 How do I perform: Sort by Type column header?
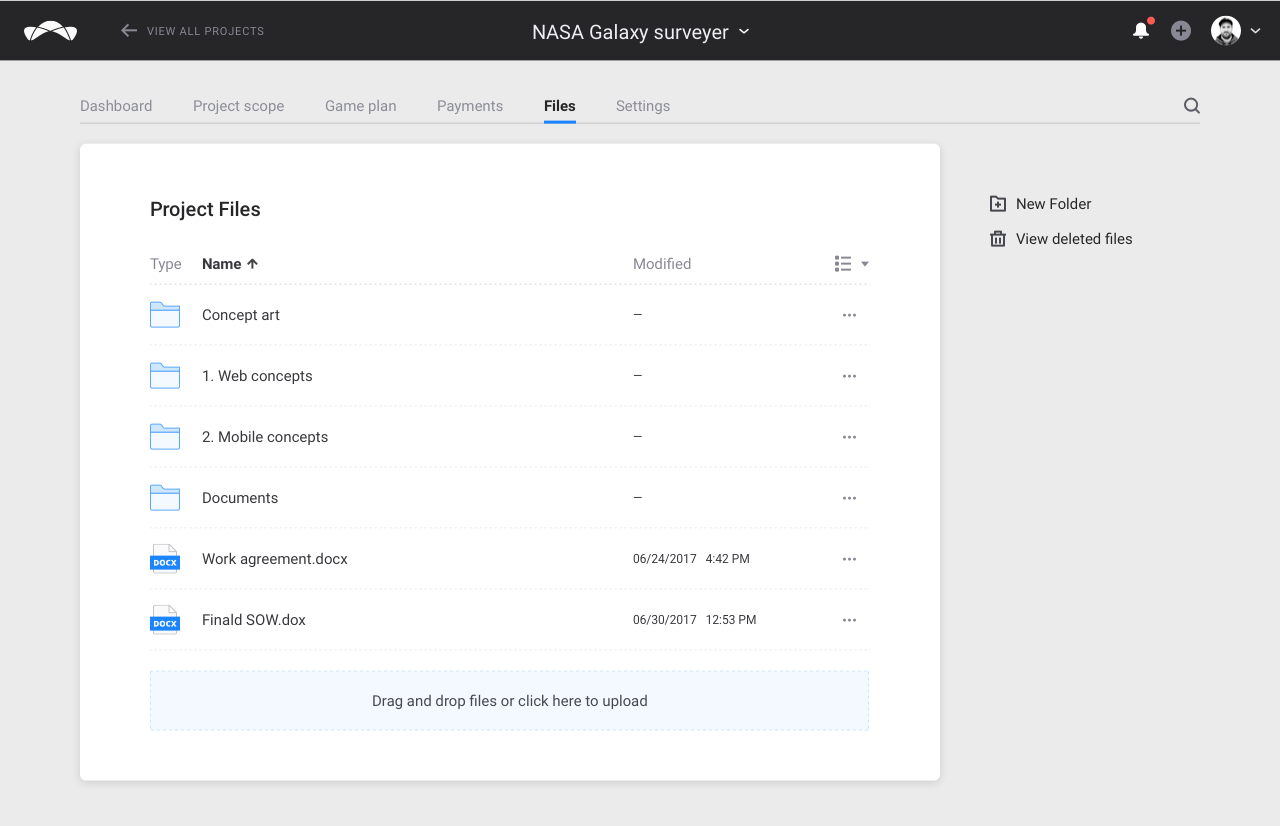[x=166, y=264]
